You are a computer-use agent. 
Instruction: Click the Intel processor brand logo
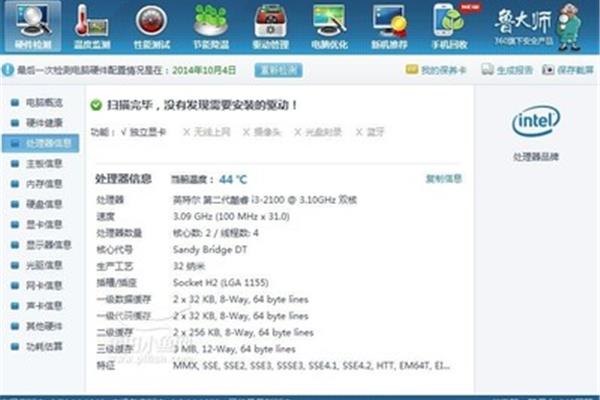(x=536, y=121)
